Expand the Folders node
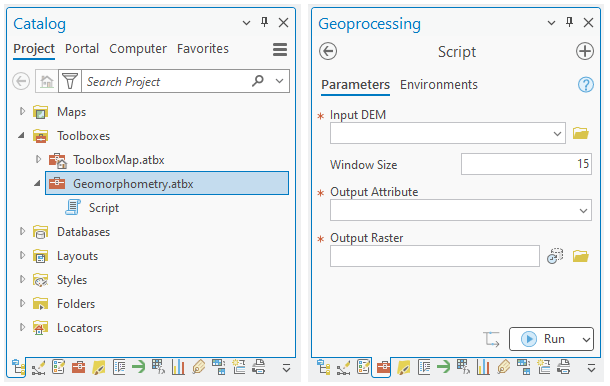This screenshot has width=610, height=386. click(x=22, y=304)
